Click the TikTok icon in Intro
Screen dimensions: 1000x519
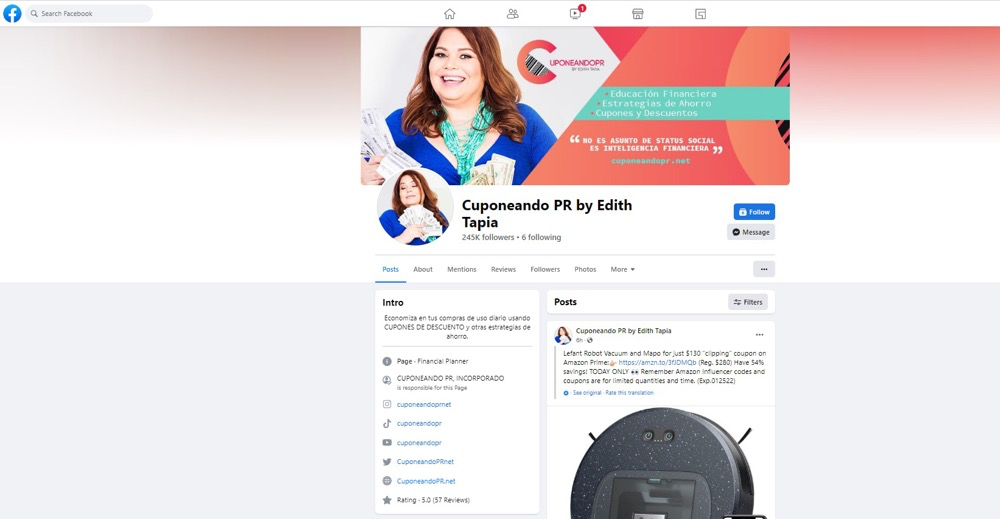(x=387, y=423)
